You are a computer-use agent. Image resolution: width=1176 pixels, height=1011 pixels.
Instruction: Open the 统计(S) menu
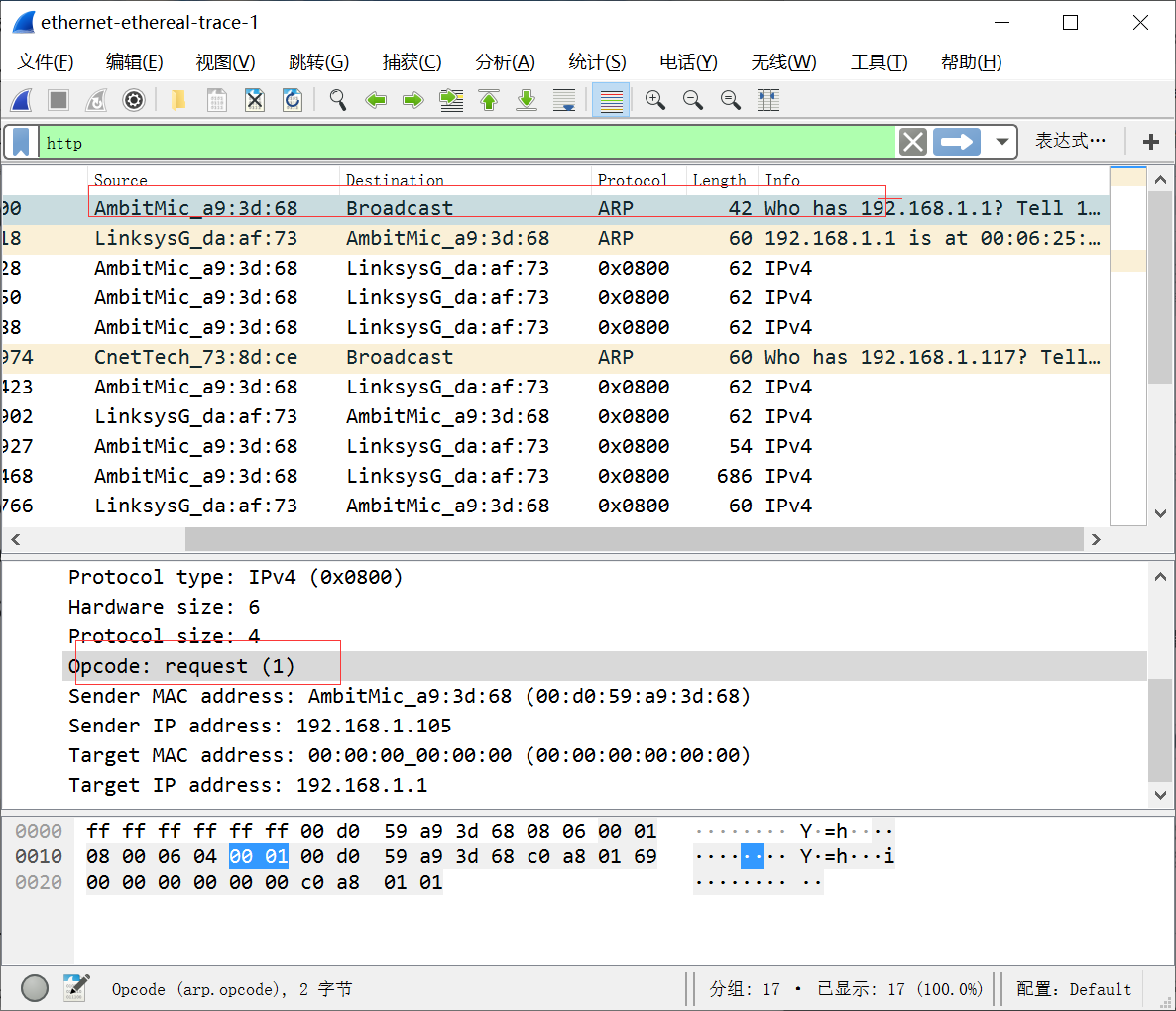[x=597, y=62]
